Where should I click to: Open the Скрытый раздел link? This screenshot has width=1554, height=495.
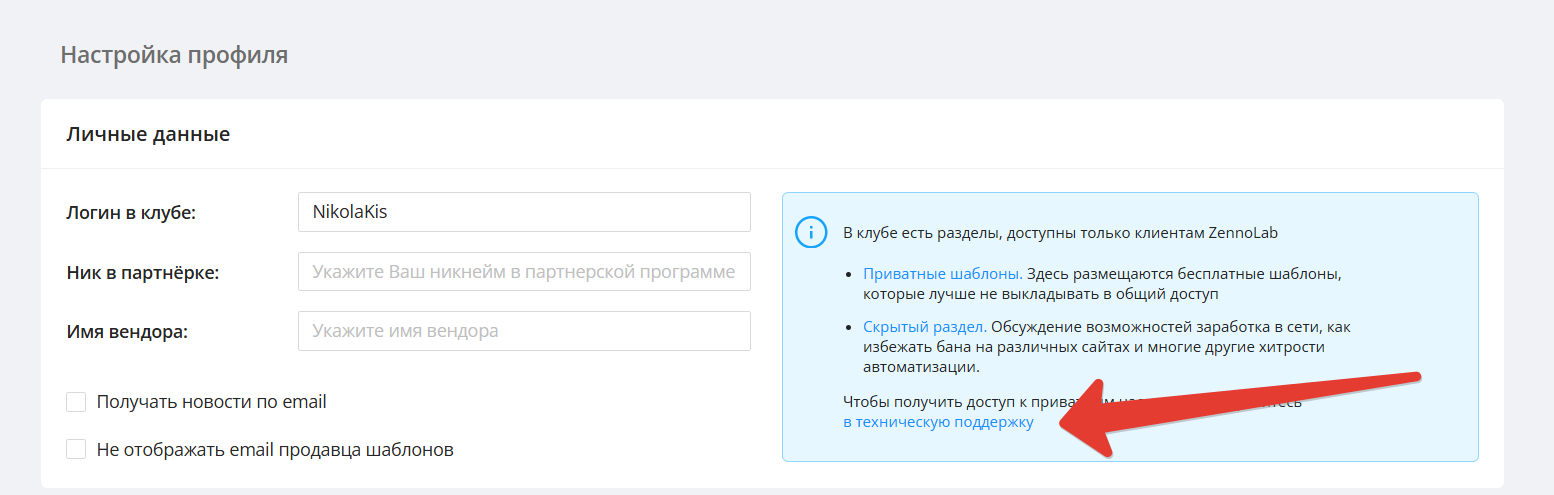(x=925, y=327)
